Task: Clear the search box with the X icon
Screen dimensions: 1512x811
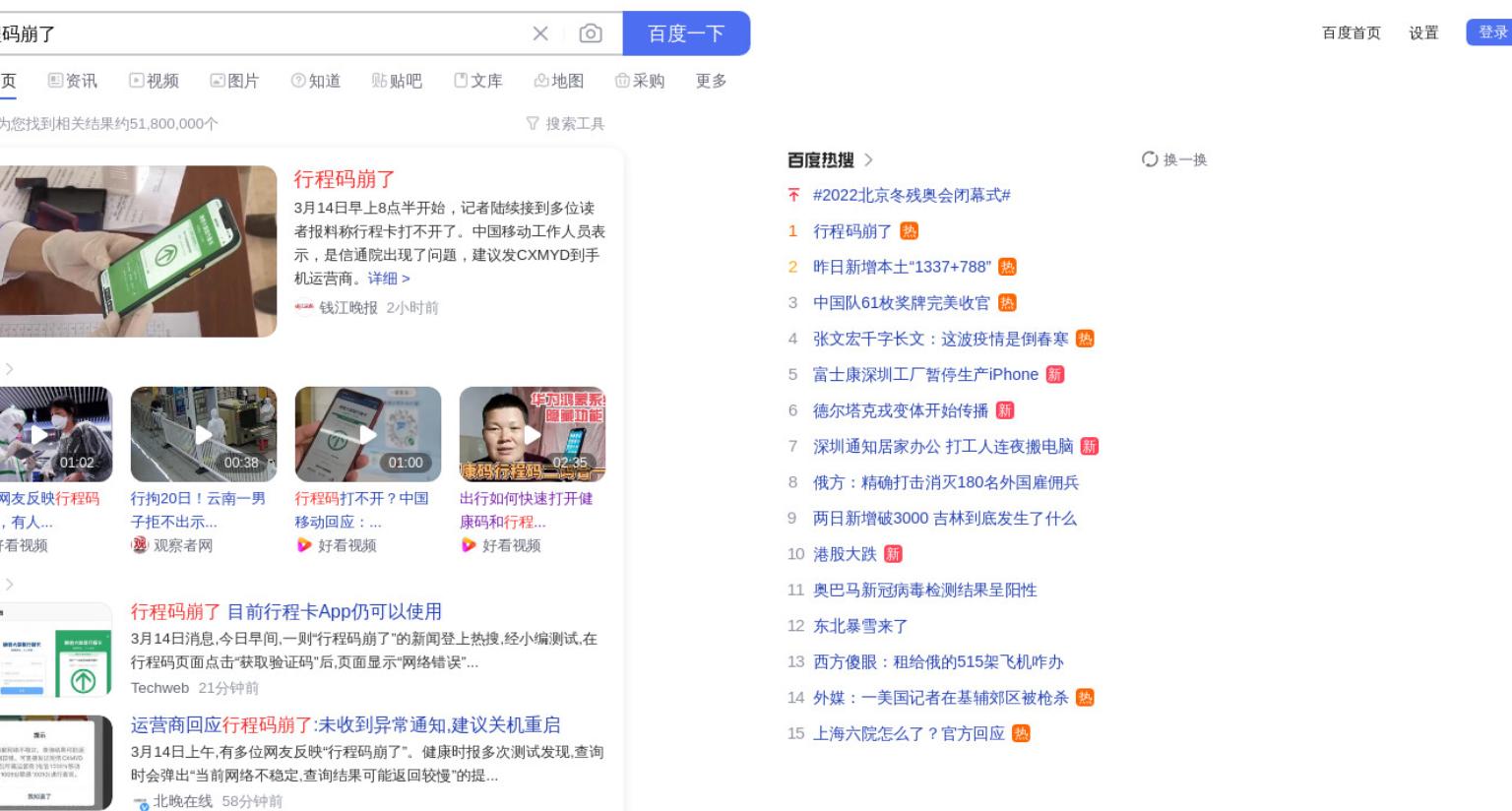Action: pyautogui.click(x=540, y=33)
